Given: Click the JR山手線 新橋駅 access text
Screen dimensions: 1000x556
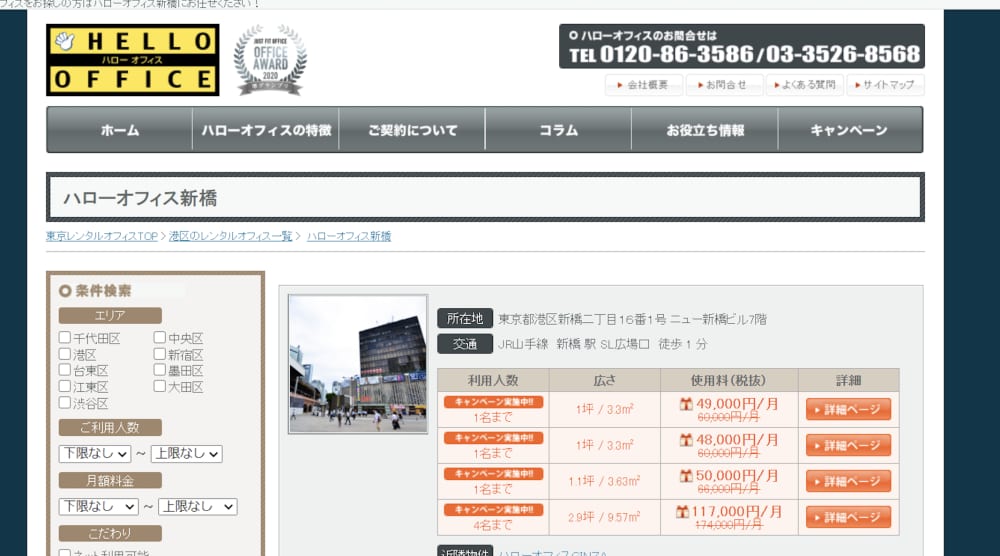Looking at the screenshot, I should coord(602,344).
